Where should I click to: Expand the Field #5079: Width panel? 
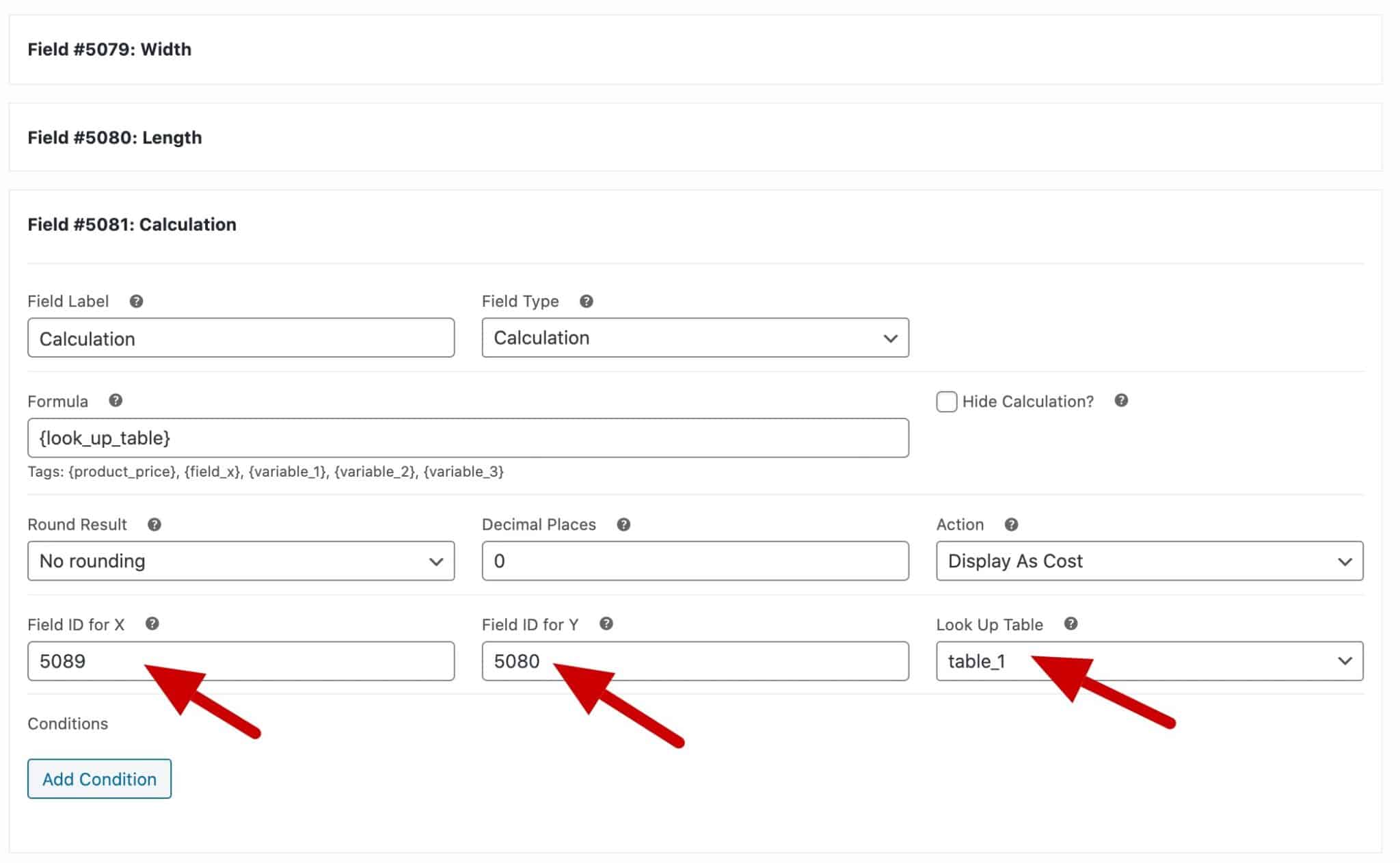109,49
